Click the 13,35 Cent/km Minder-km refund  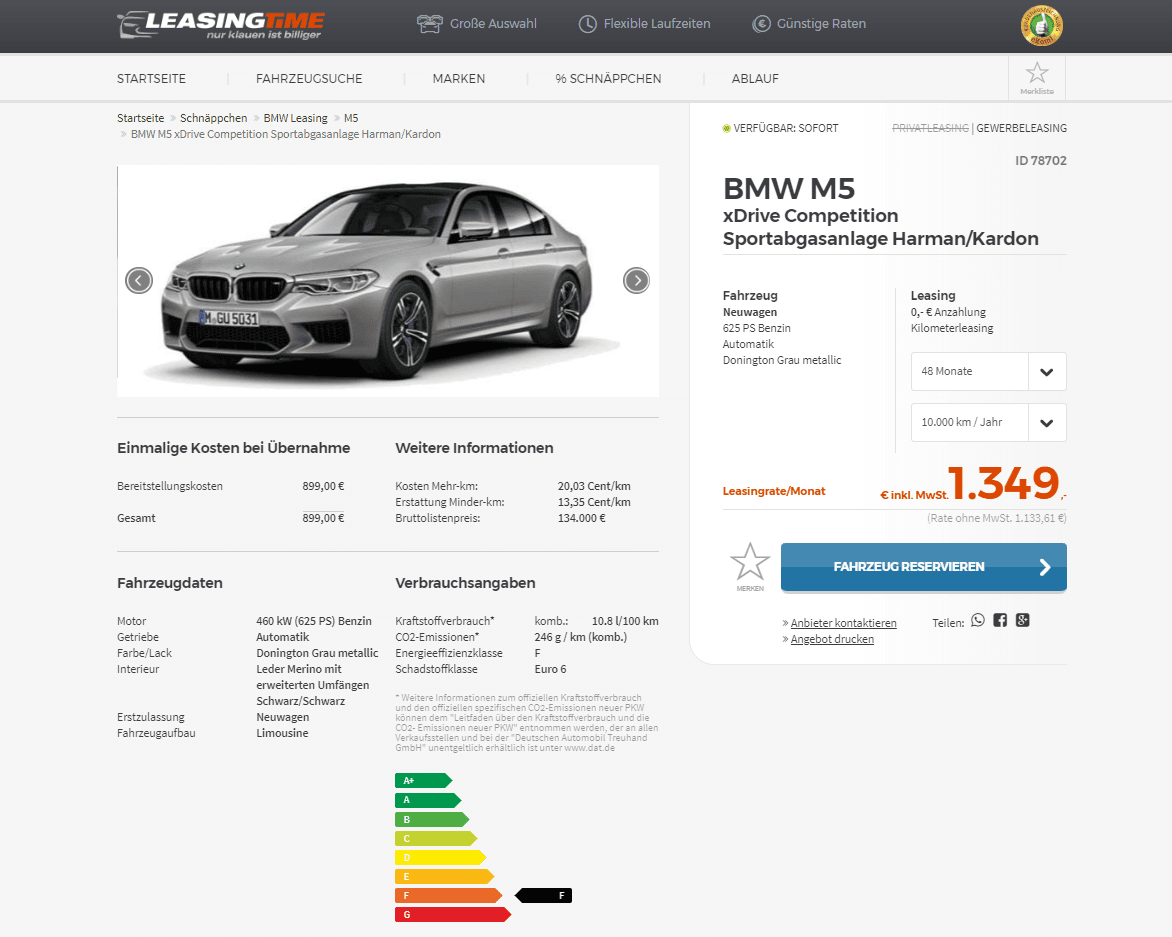(594, 502)
